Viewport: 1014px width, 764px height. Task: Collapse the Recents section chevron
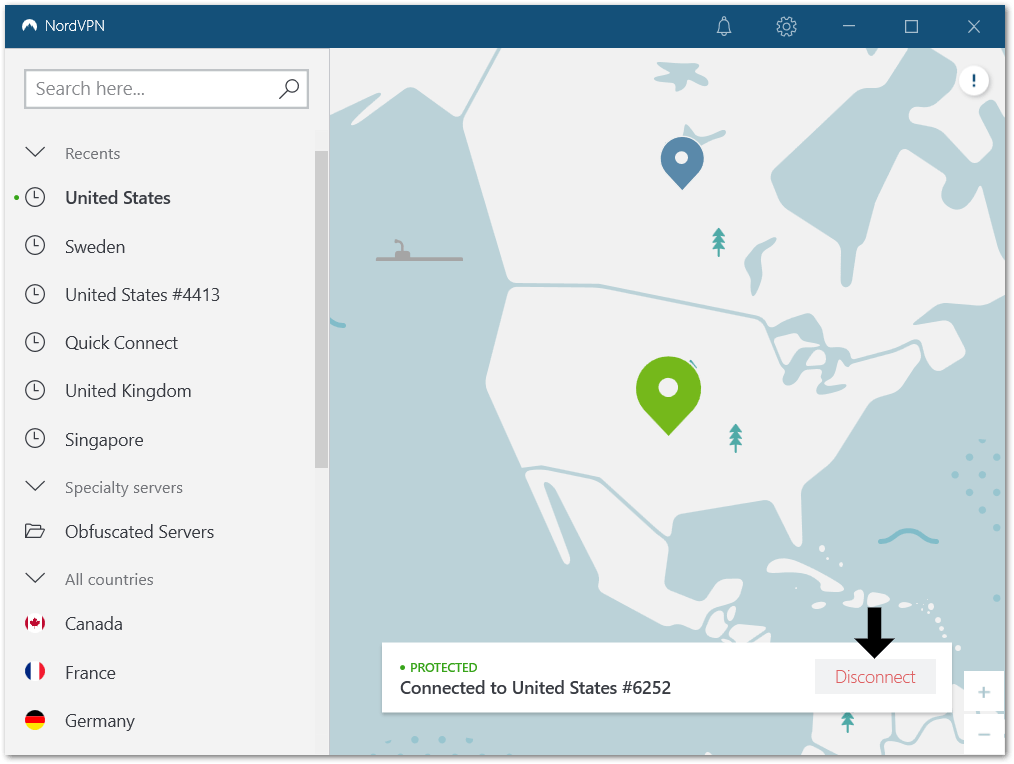35,153
